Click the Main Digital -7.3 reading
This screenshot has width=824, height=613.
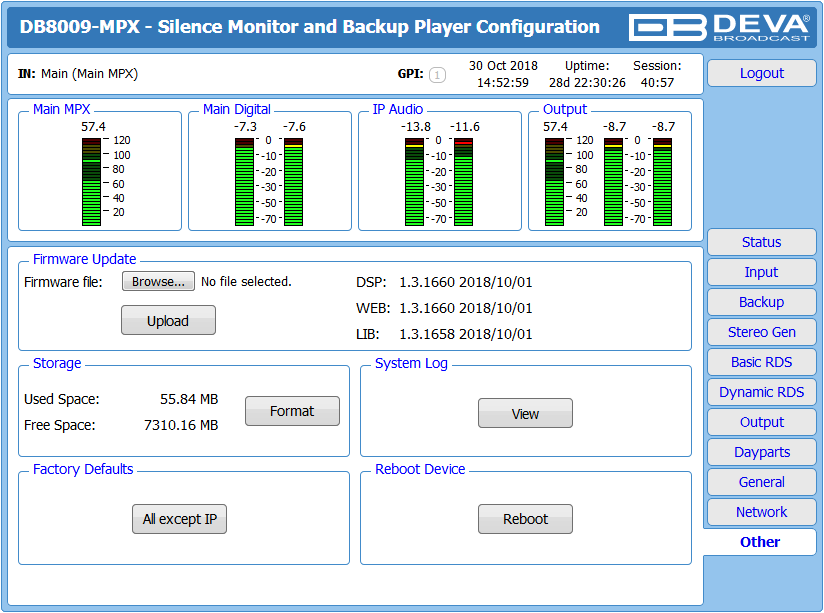click(x=245, y=127)
